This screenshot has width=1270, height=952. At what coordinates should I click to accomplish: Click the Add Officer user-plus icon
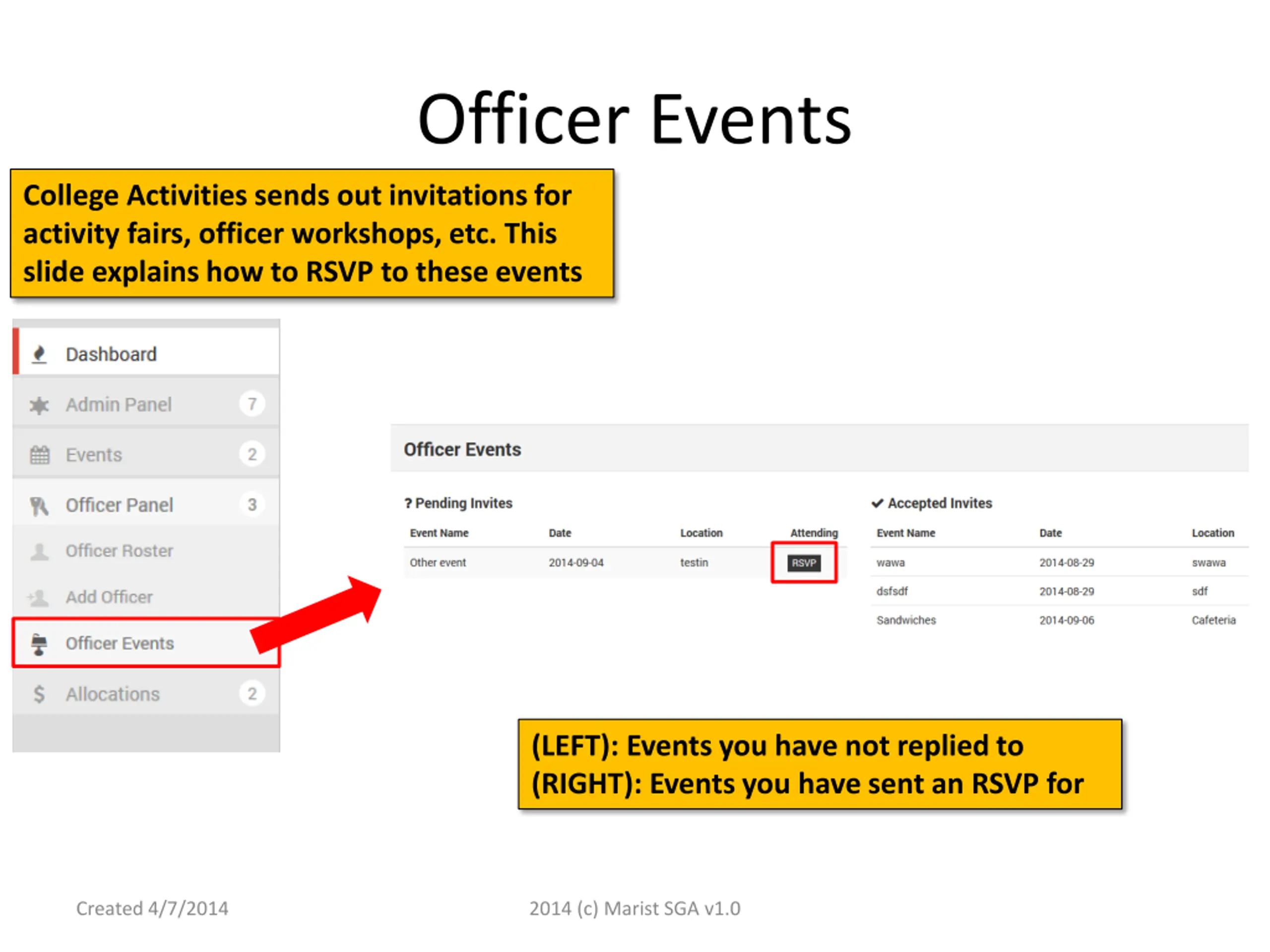pos(38,598)
